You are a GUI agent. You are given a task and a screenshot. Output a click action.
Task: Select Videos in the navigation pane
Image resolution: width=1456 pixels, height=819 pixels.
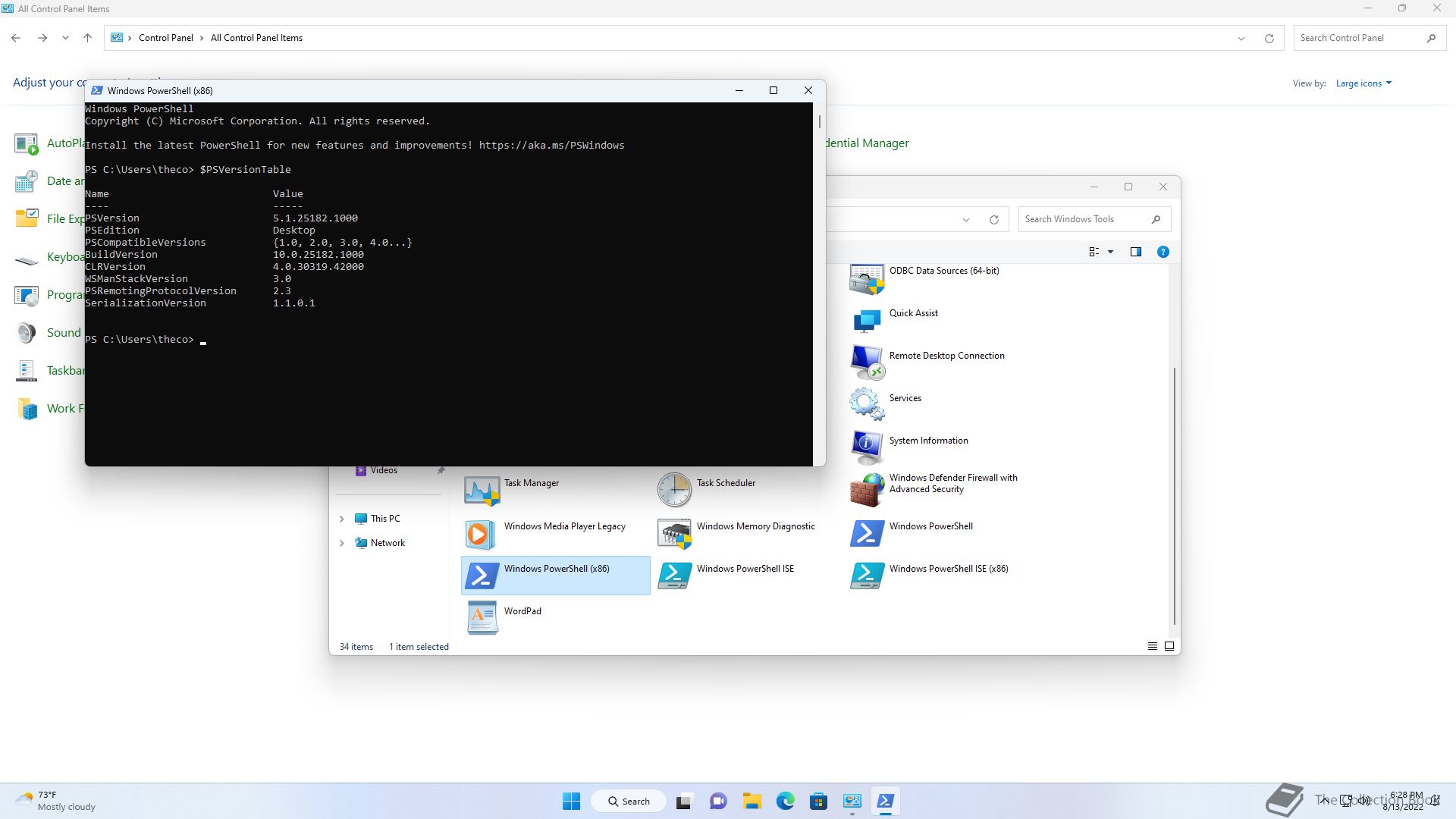click(x=384, y=470)
